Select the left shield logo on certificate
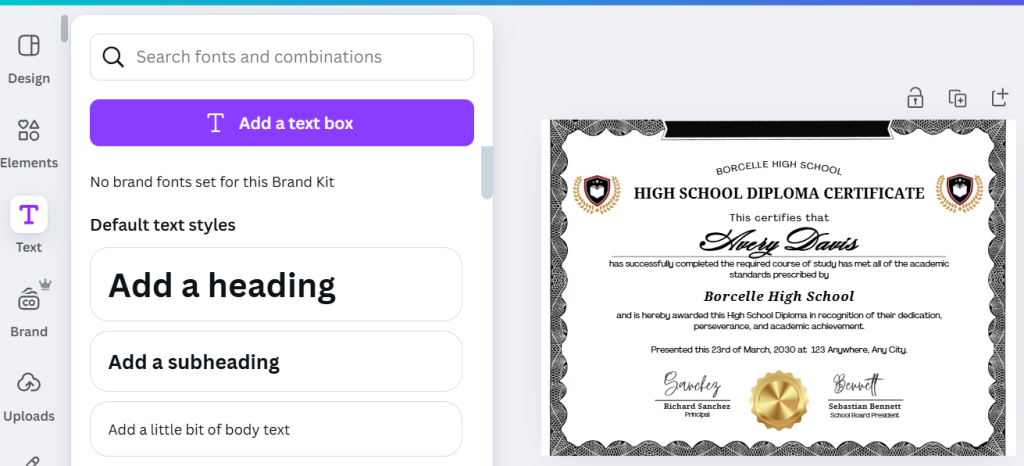Image resolution: width=1024 pixels, height=466 pixels. (x=596, y=192)
